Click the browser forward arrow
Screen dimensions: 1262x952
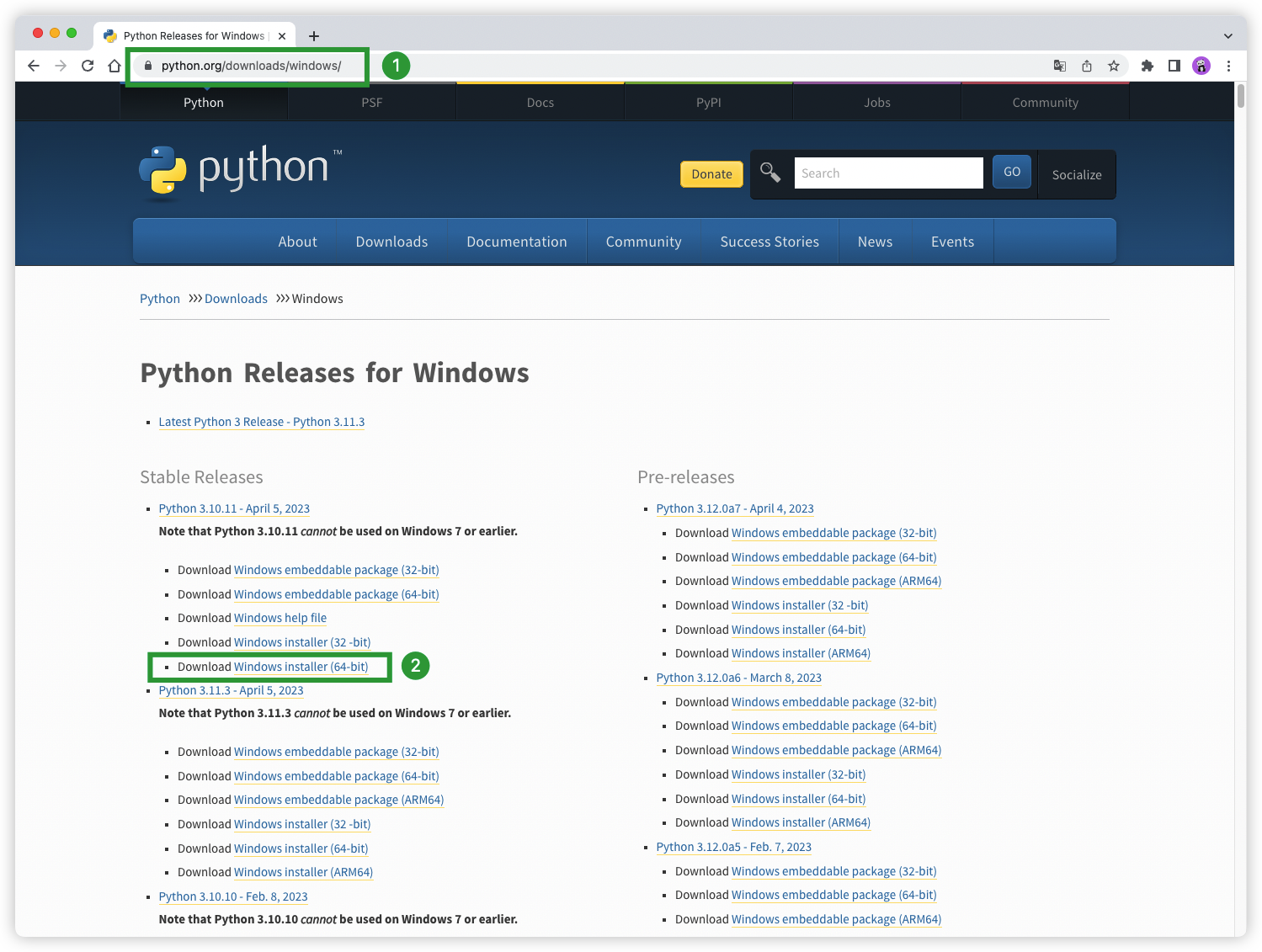tap(61, 66)
